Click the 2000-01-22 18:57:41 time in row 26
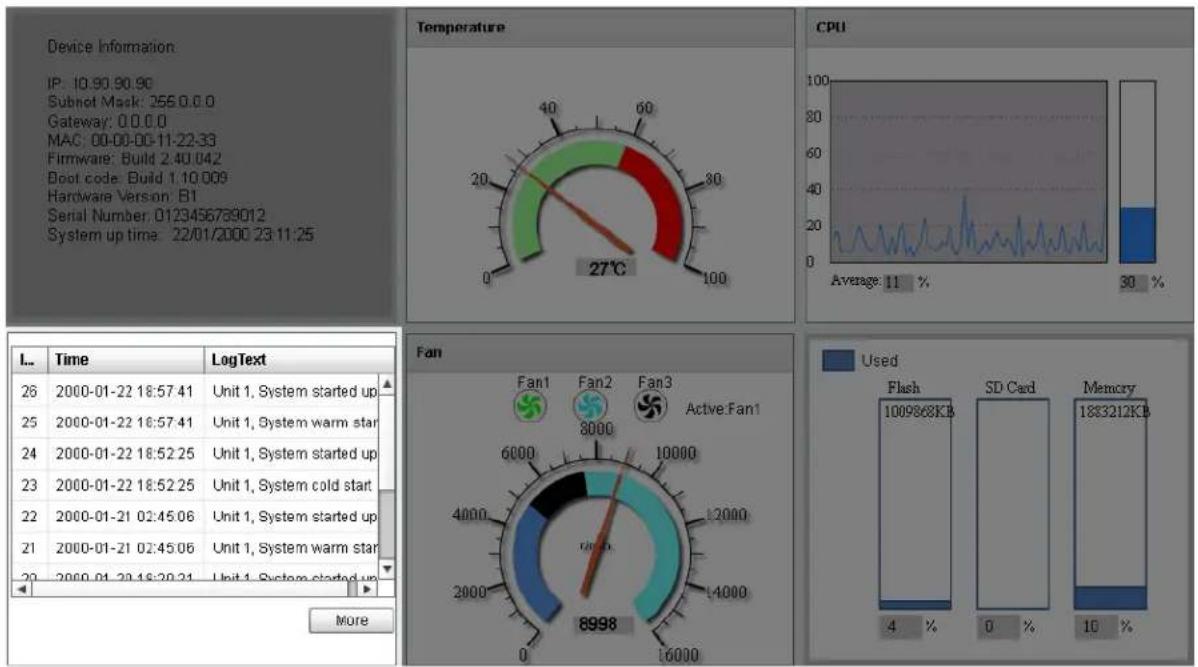Screen dimensions: 1198x667 click(x=125, y=391)
